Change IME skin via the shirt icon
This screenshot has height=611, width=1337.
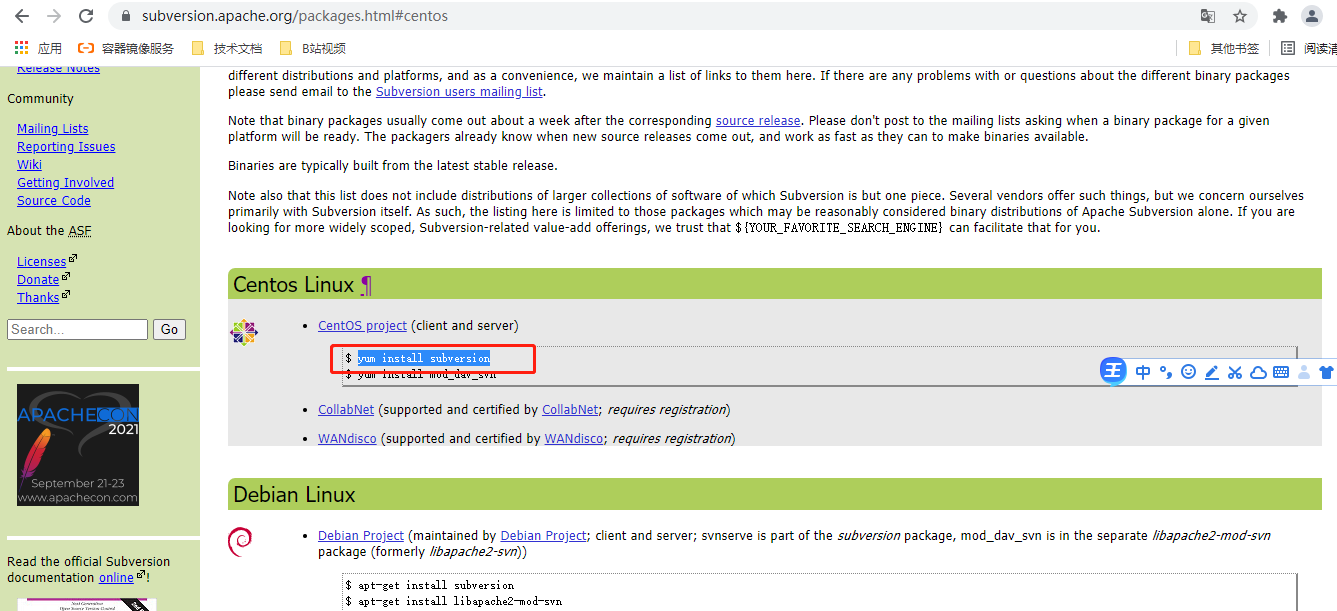coord(1328,371)
